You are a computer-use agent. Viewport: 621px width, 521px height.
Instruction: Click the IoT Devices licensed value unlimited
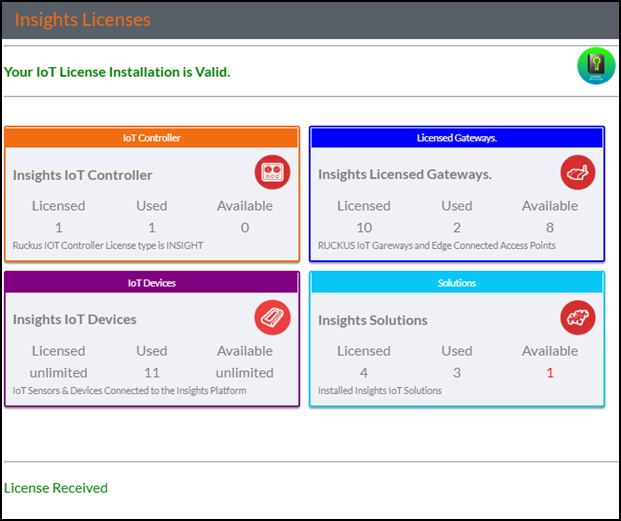coord(59,373)
